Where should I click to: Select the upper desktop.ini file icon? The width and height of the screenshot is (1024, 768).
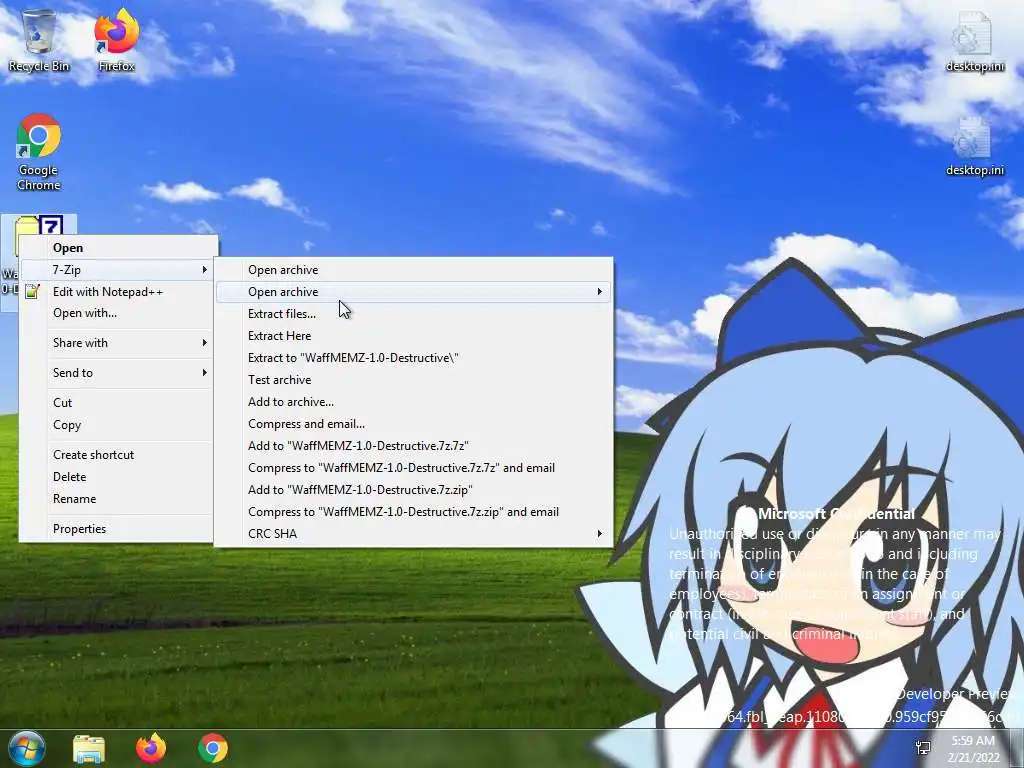click(x=974, y=40)
